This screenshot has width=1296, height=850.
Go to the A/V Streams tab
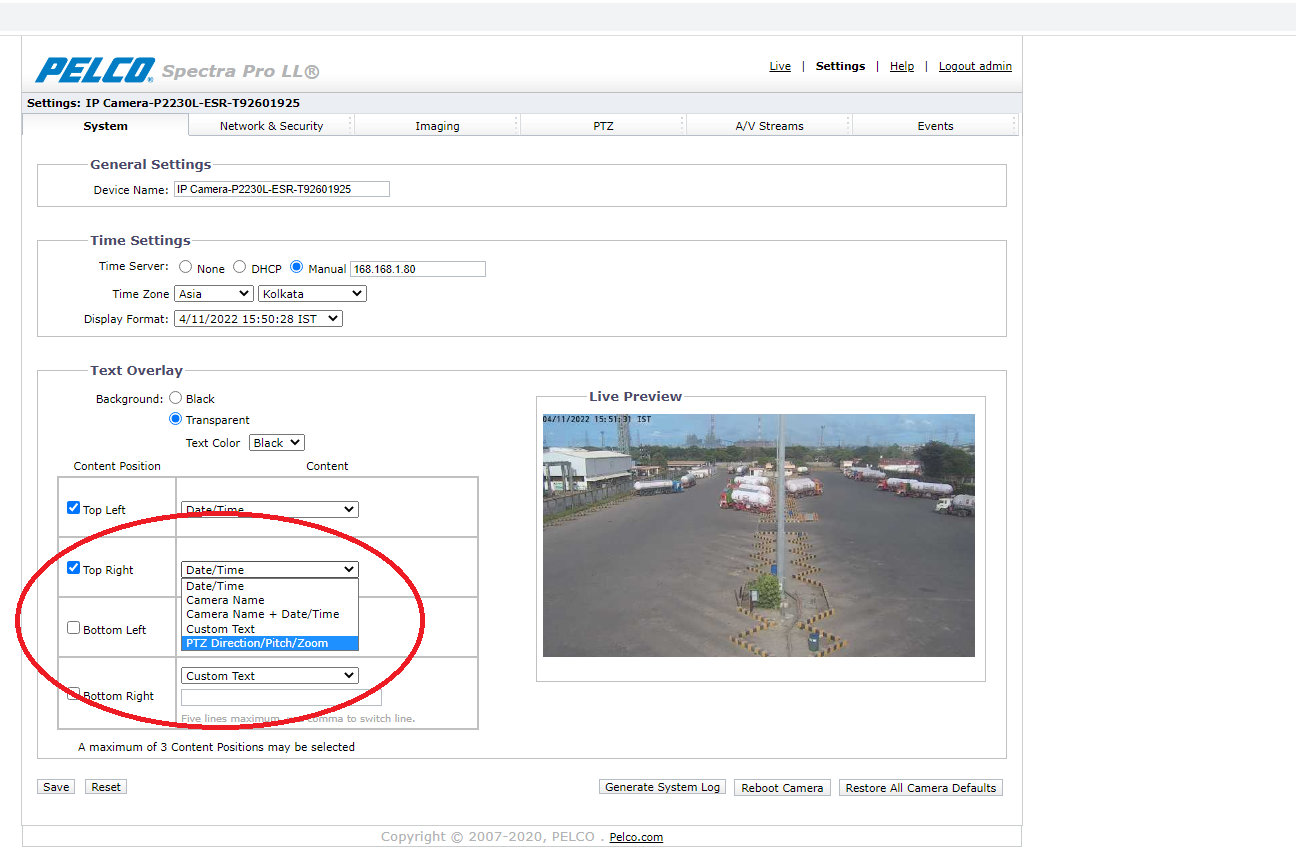coord(769,126)
